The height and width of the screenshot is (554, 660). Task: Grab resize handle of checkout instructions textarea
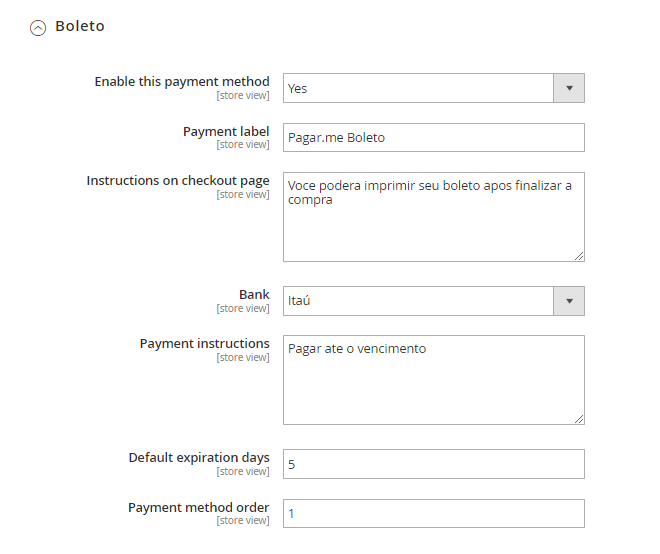(x=579, y=256)
